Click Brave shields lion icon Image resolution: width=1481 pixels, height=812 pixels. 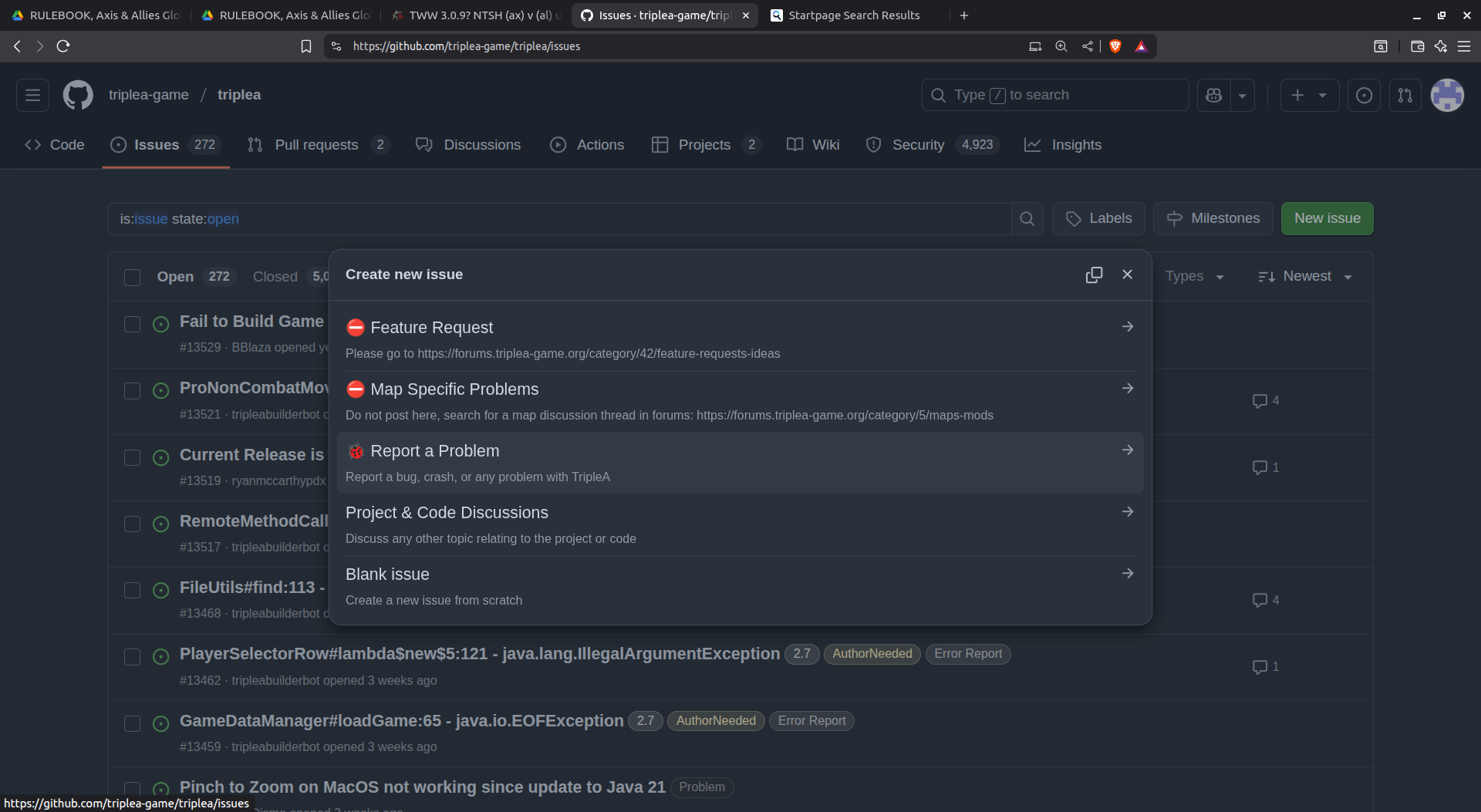1115,46
